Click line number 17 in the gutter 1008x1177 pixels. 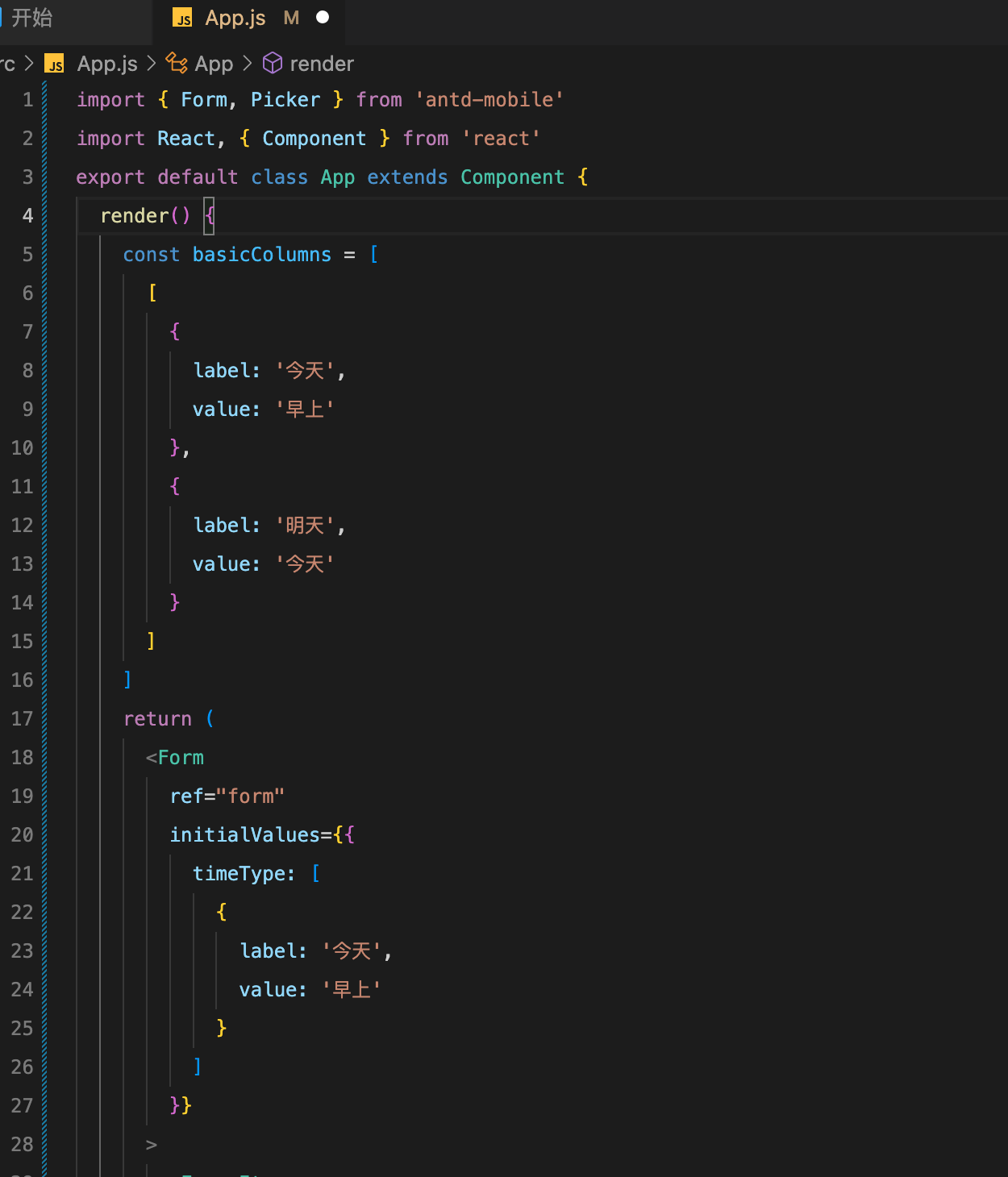click(x=23, y=718)
